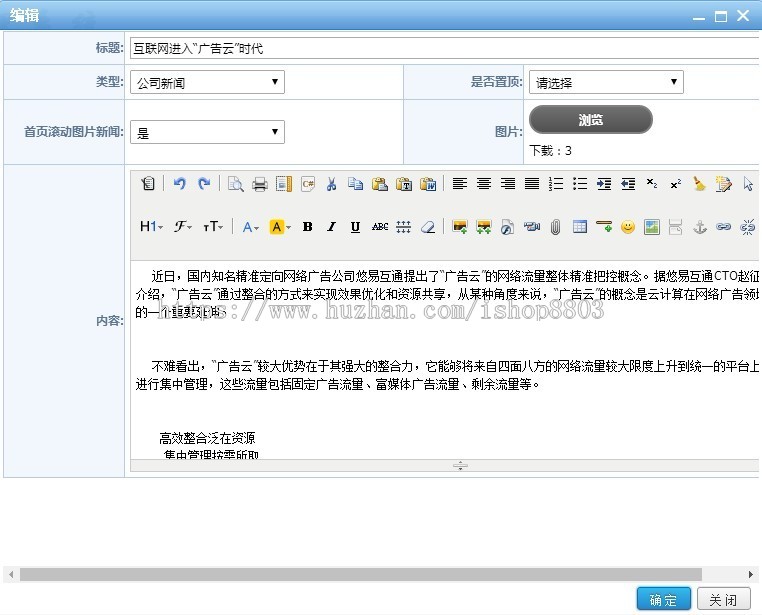
Task: Click the 关闭 button
Action: (723, 599)
